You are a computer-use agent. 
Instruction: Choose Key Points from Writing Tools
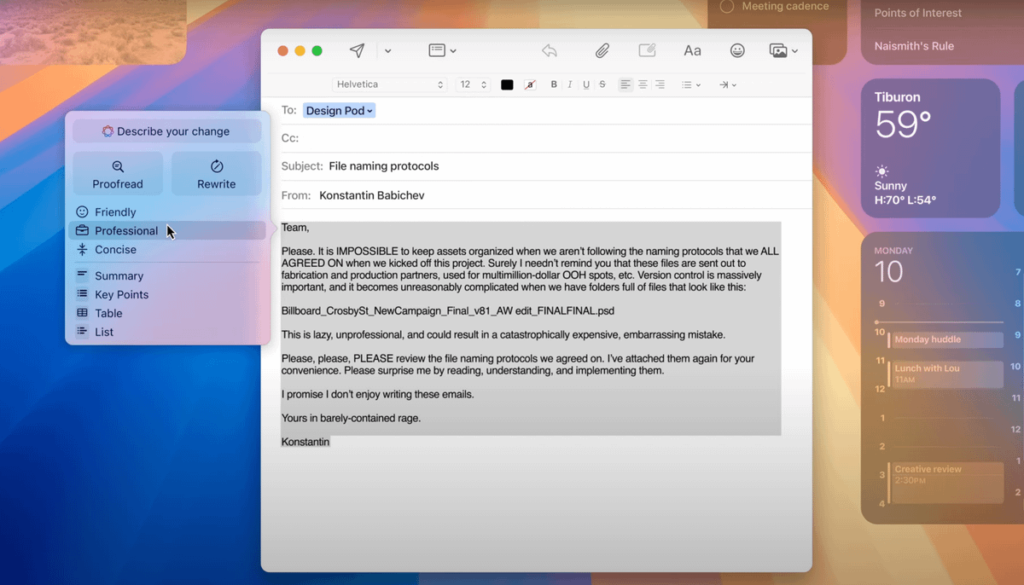(x=121, y=295)
